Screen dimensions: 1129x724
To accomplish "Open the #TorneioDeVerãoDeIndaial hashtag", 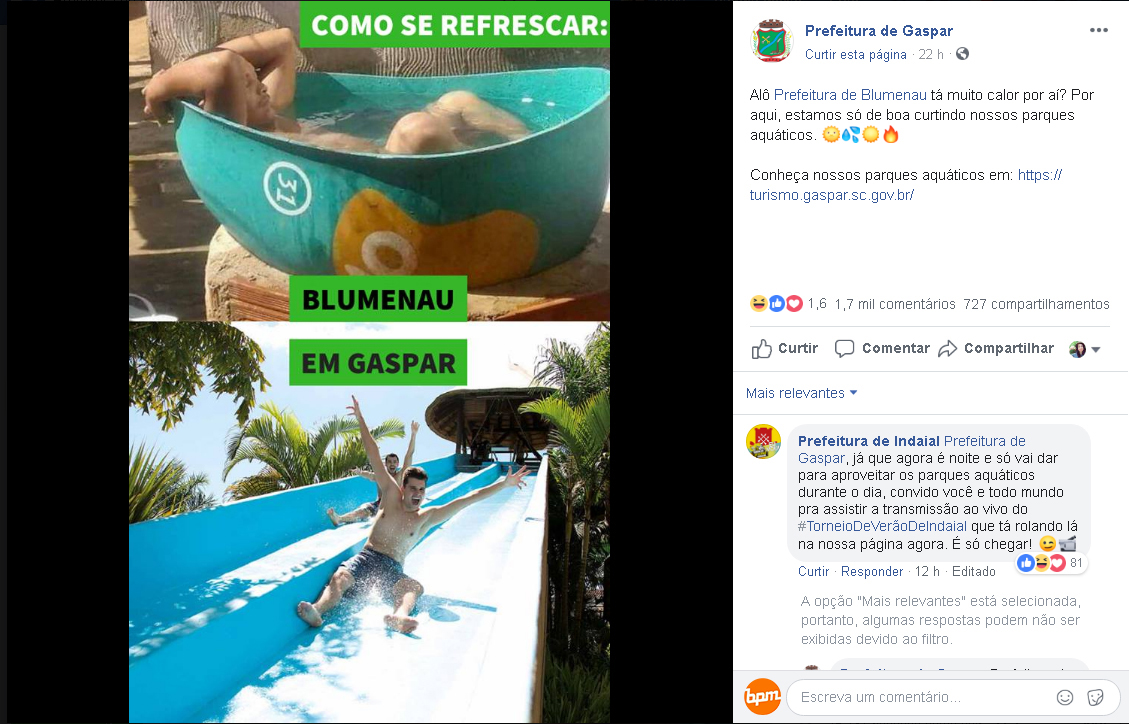I will coord(882,526).
